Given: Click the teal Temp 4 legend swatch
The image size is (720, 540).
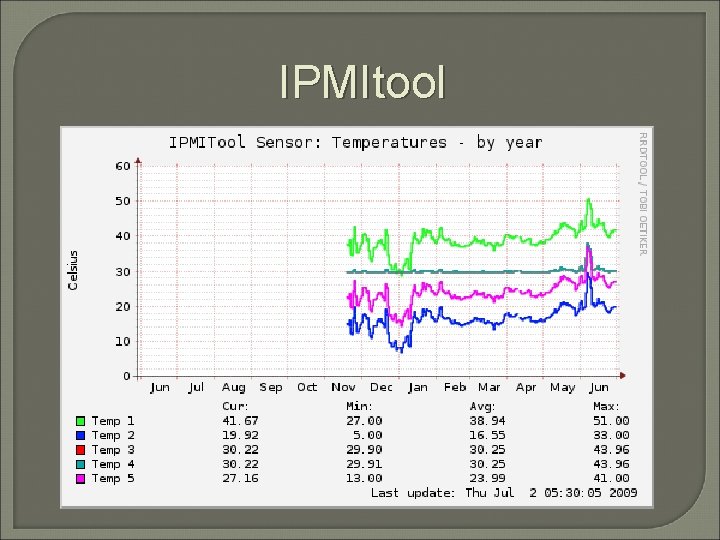Looking at the screenshot, I should [x=80, y=464].
